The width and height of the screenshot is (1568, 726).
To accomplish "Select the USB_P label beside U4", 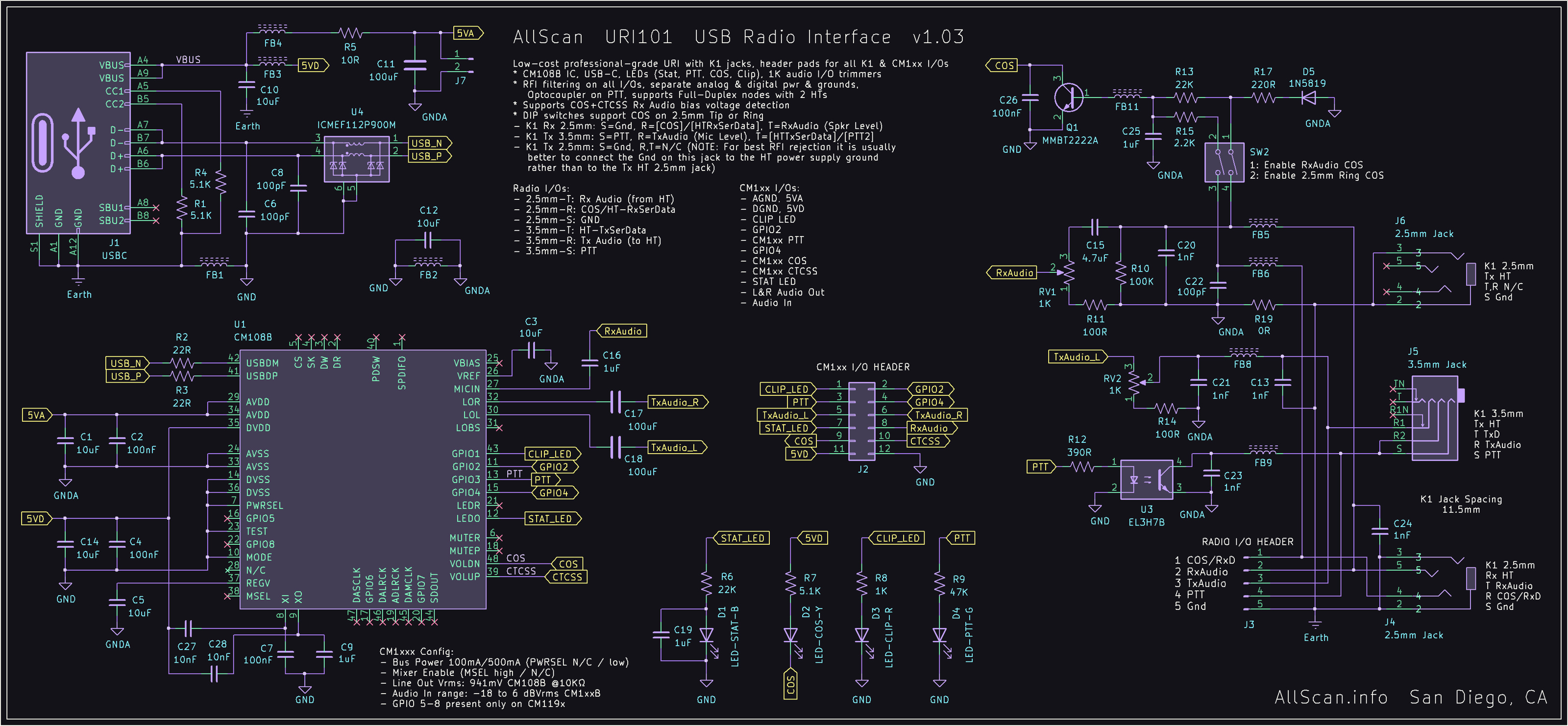I will [430, 156].
